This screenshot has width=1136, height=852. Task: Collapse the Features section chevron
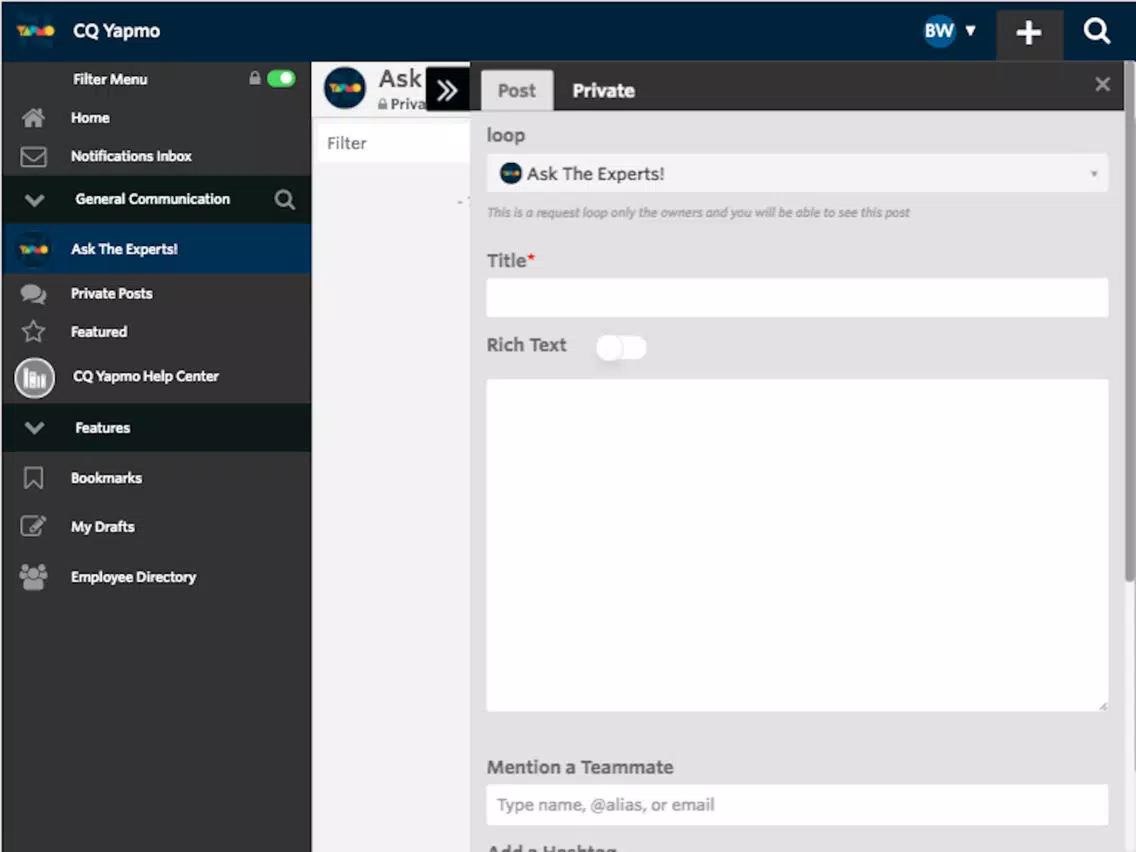coord(34,428)
